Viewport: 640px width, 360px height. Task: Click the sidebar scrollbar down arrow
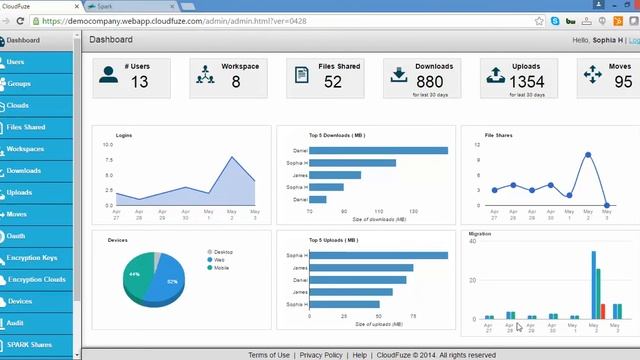point(76,356)
